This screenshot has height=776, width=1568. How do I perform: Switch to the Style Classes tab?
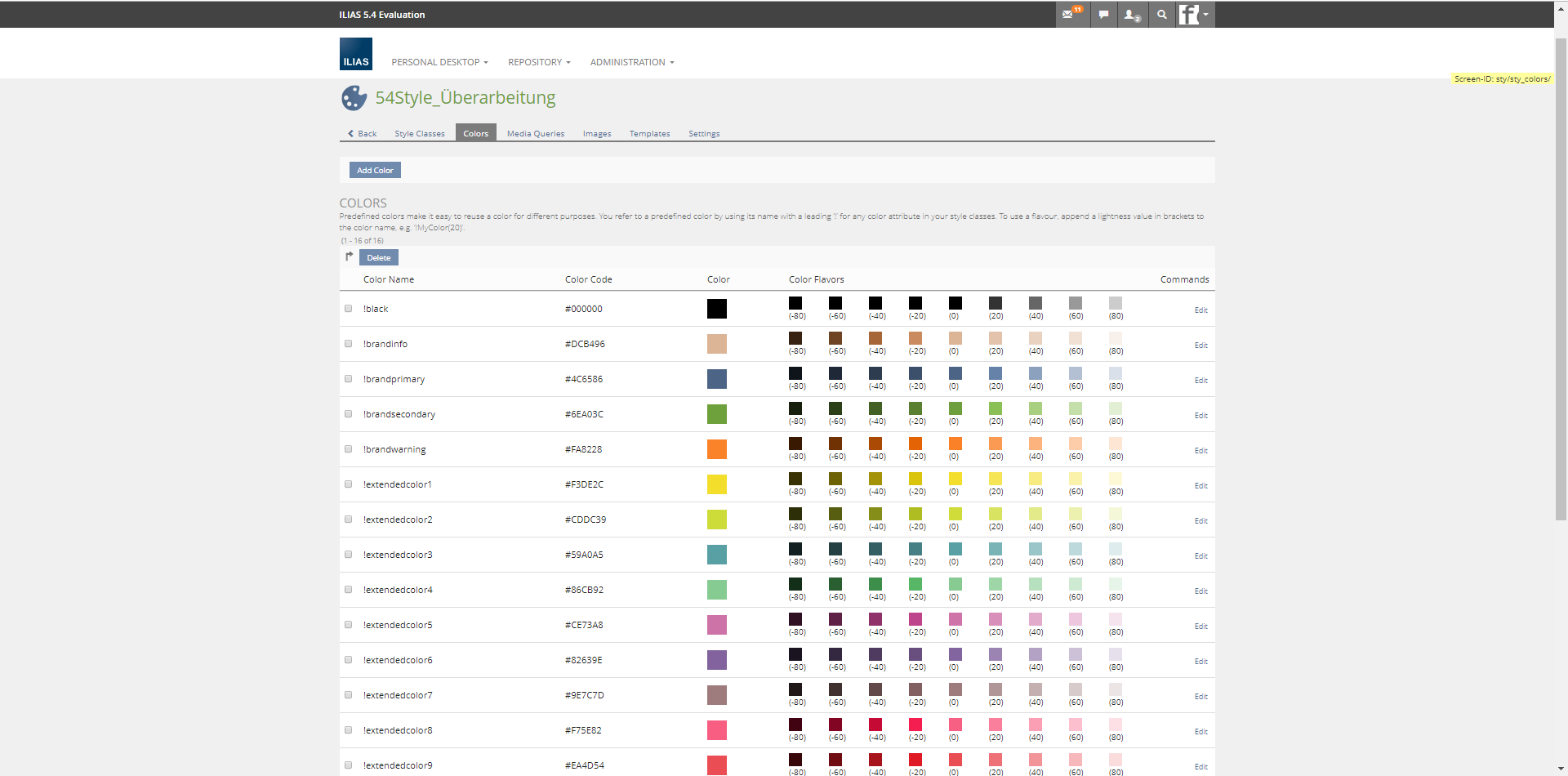[420, 134]
